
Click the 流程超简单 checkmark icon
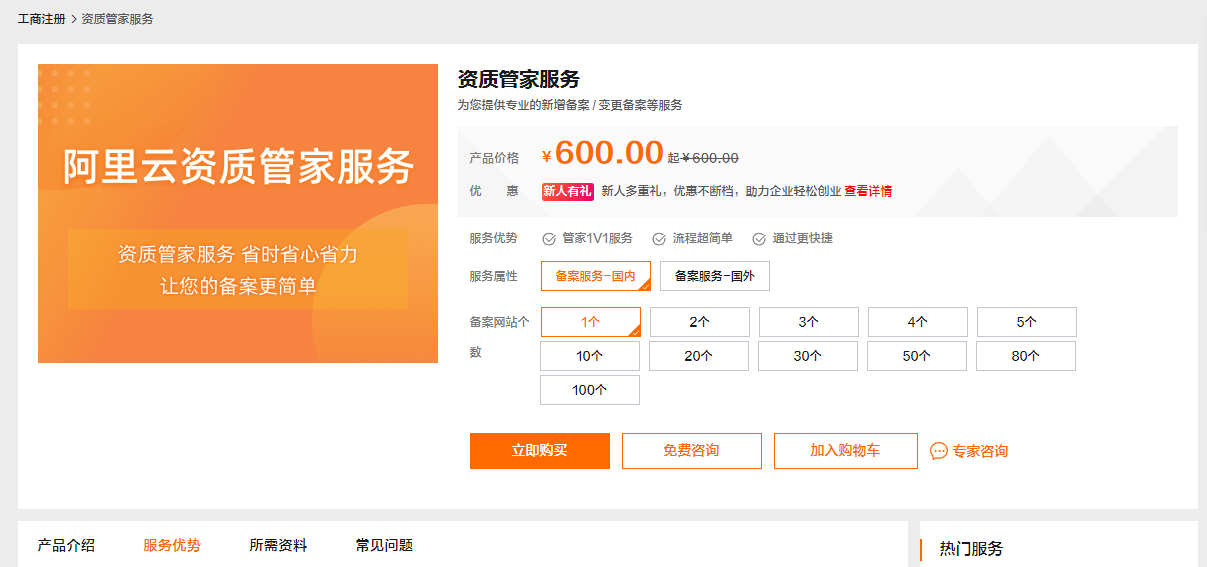click(659, 239)
